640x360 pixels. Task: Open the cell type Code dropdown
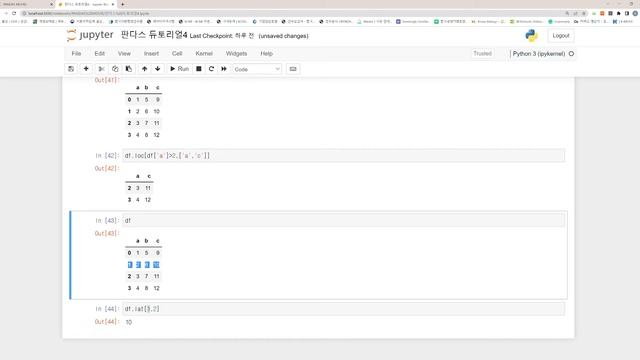(257, 69)
